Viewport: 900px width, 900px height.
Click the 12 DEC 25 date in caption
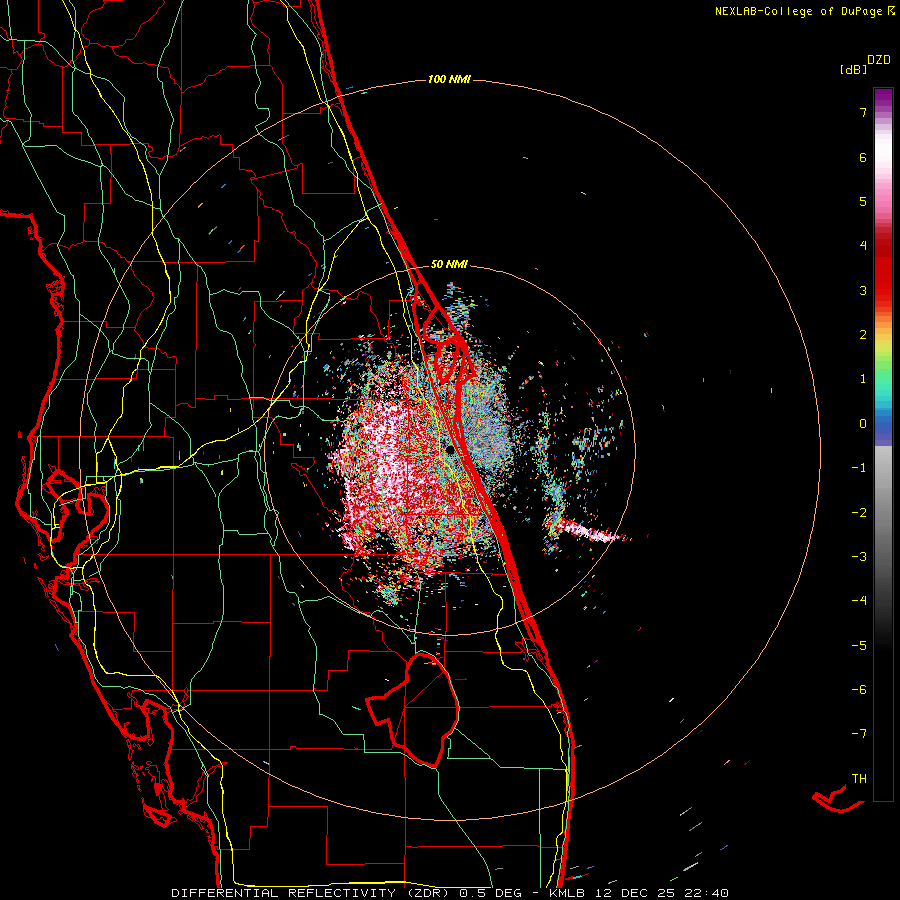[x=635, y=893]
